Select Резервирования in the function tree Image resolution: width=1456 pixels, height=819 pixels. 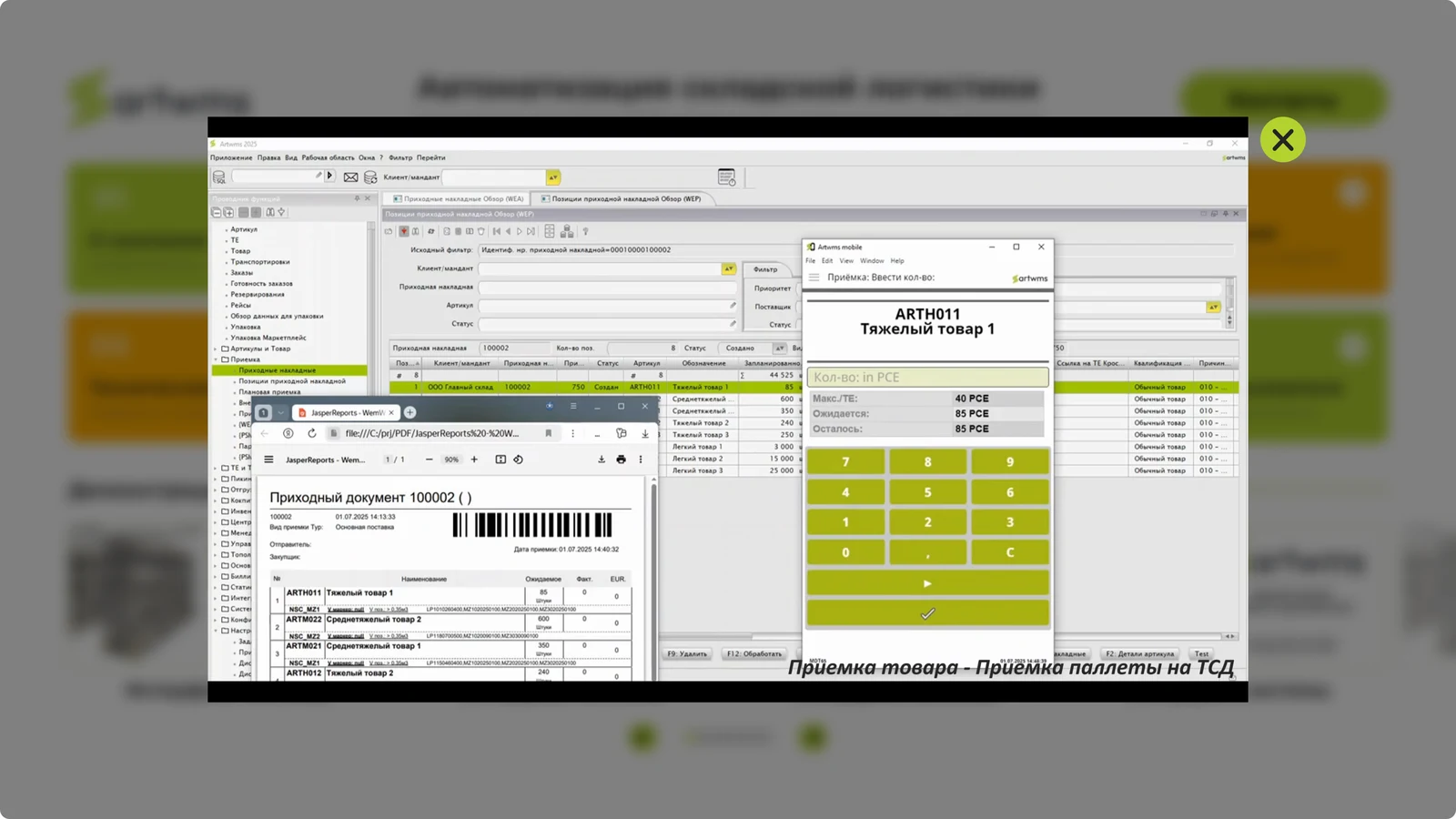258,294
